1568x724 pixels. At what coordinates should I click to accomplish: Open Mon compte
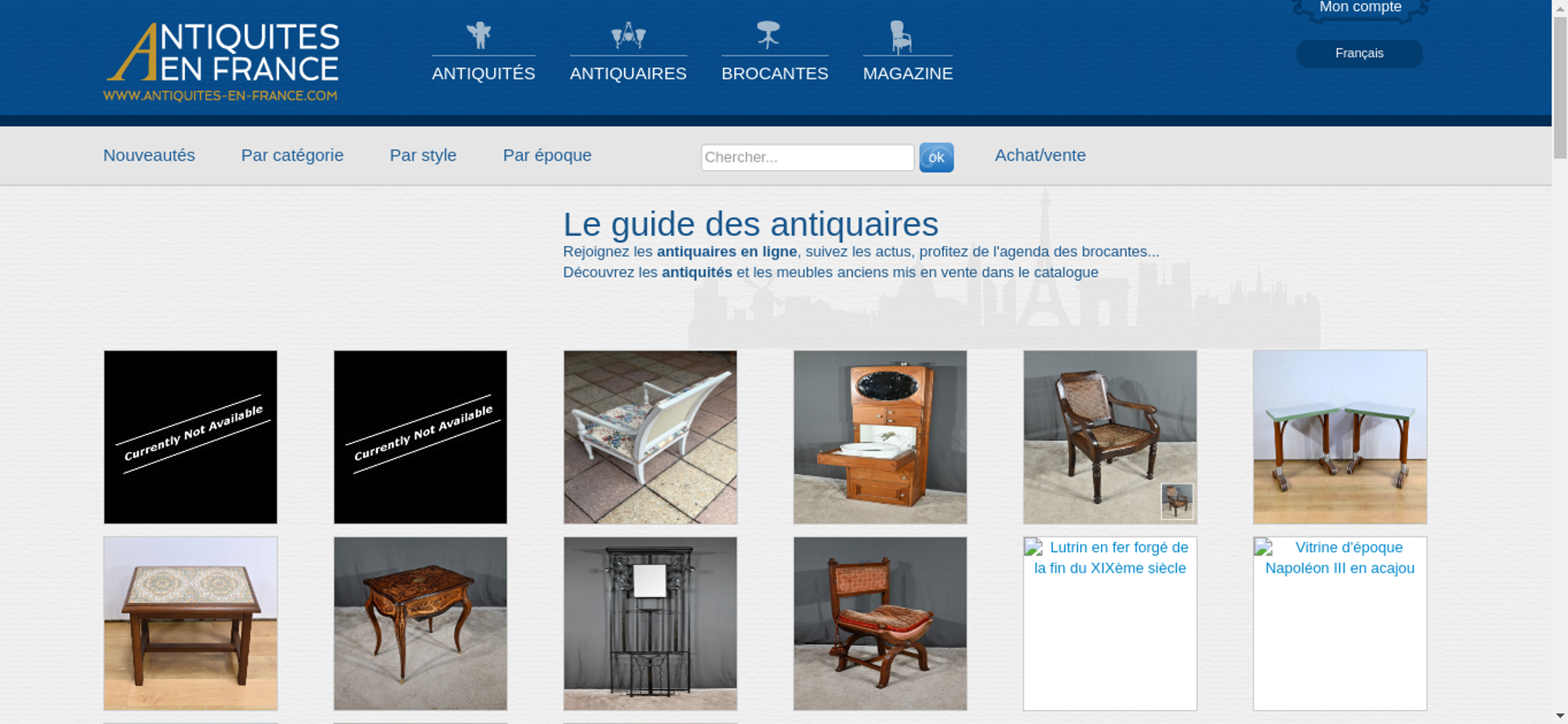click(1360, 8)
